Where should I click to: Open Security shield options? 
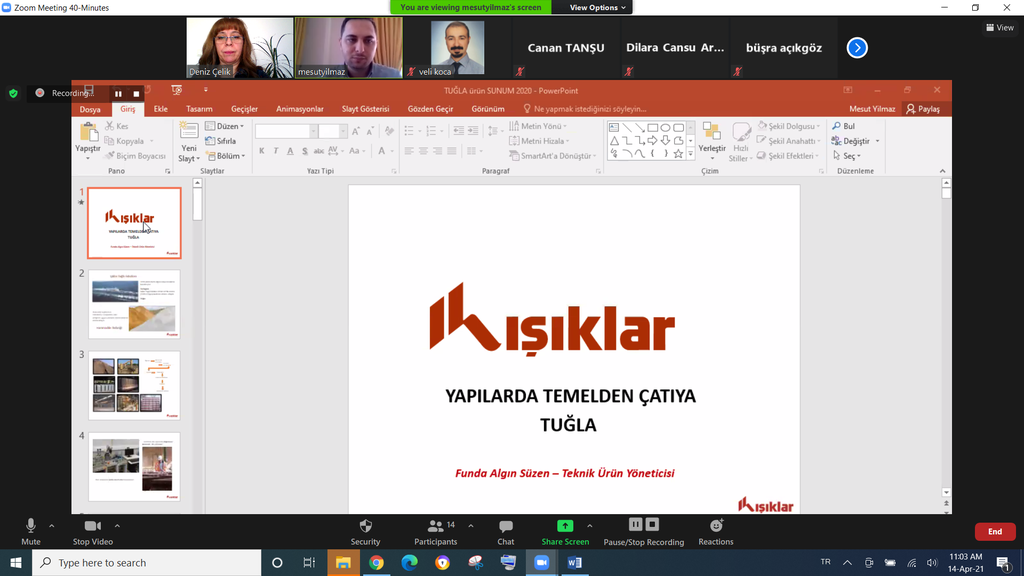coord(365,532)
